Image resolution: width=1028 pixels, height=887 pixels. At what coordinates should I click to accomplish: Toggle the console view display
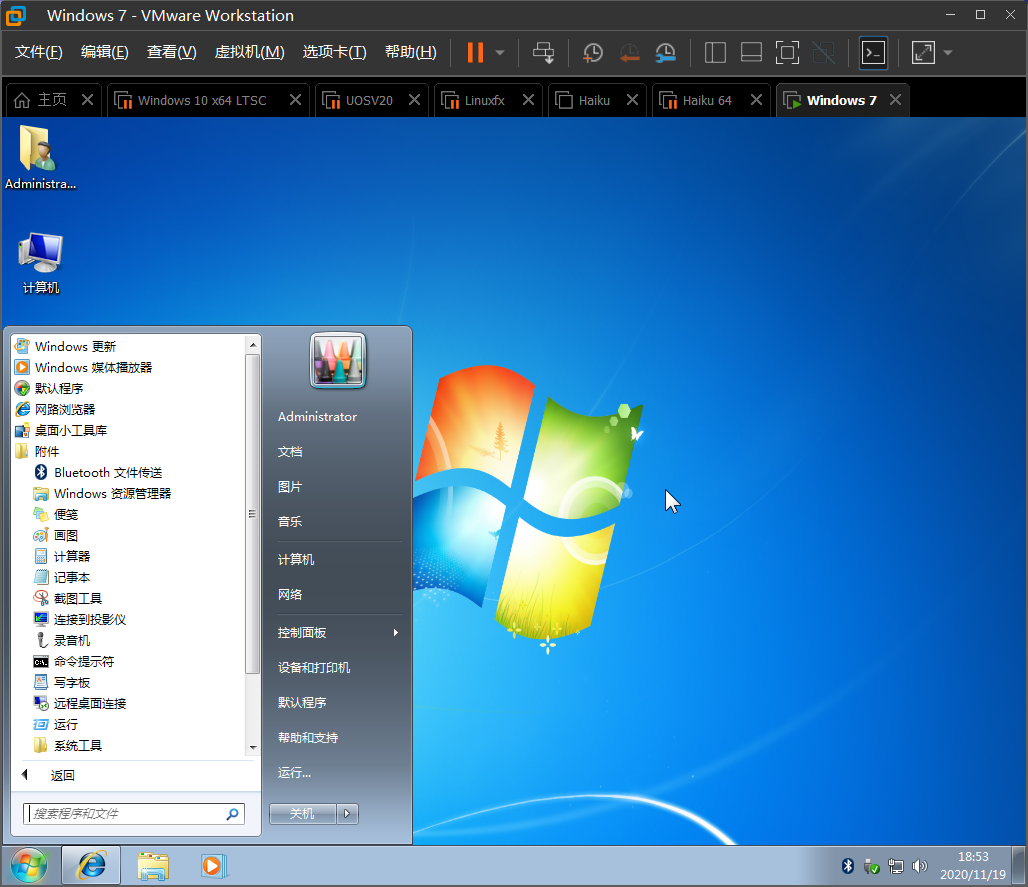tap(873, 52)
